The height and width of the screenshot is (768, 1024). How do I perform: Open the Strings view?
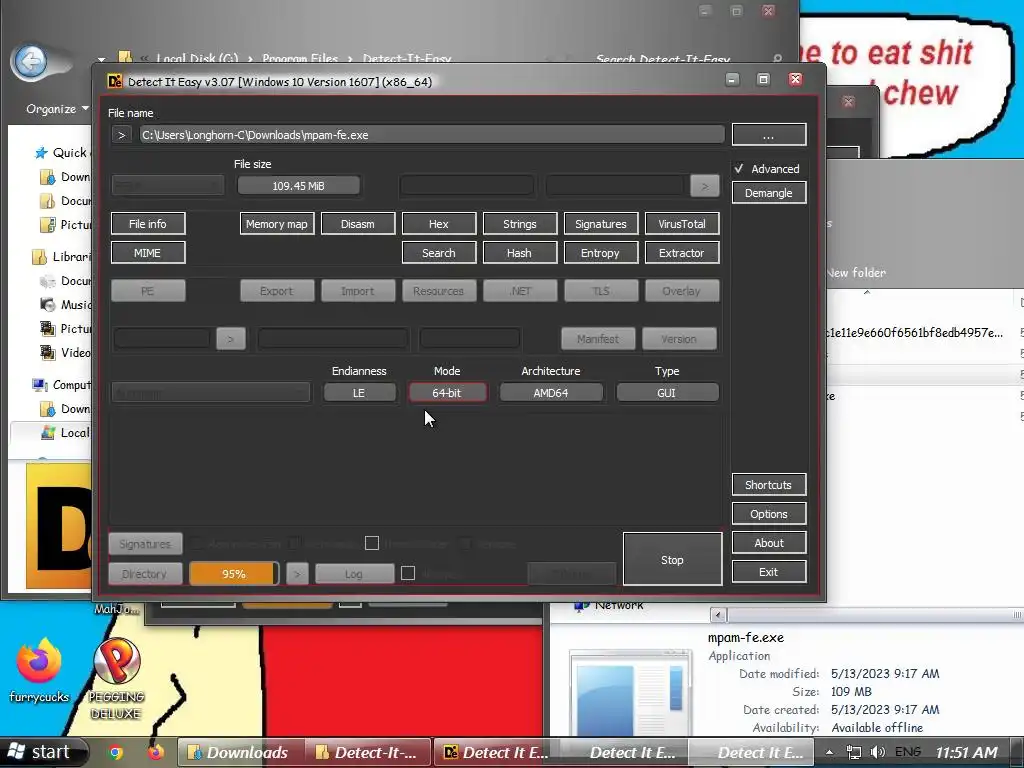(520, 223)
